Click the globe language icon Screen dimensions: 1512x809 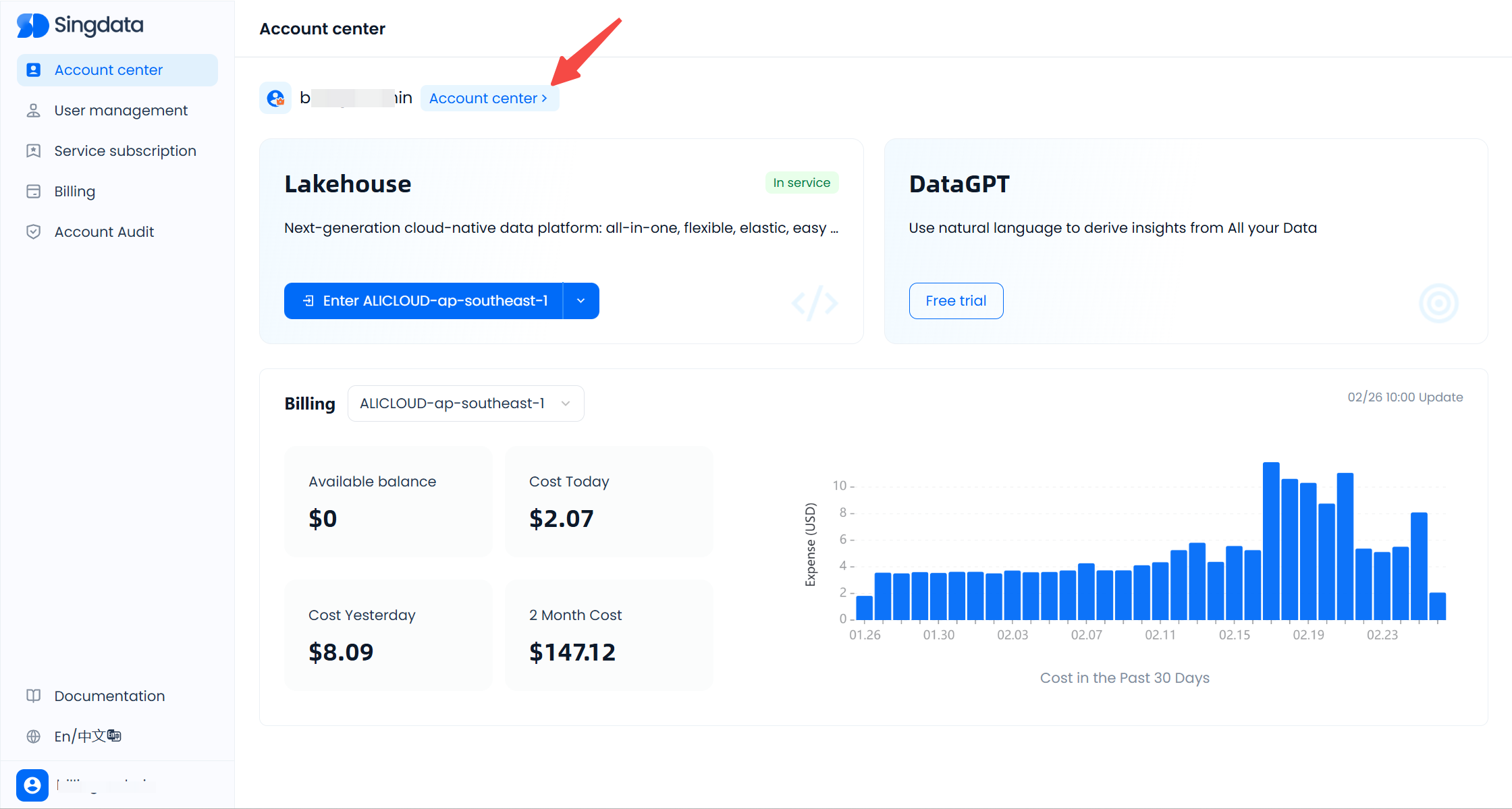tap(33, 736)
